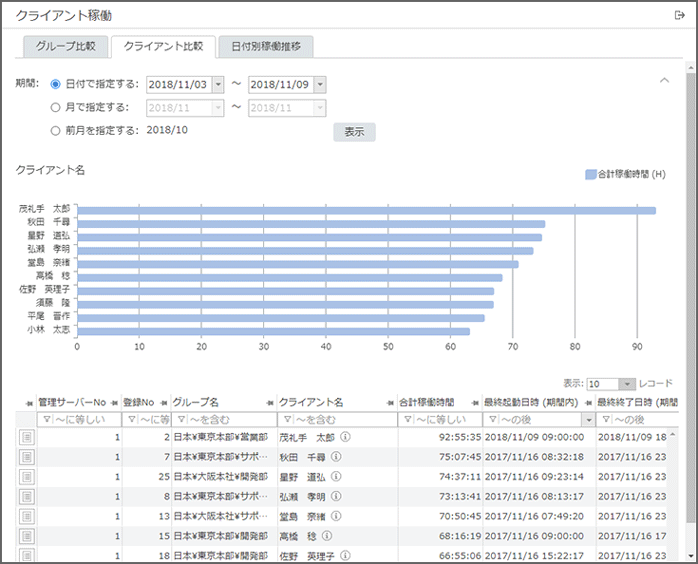This screenshot has width=698, height=564.
Task: Open filter operator for 合計稼働時間 column
Action: coord(408,419)
